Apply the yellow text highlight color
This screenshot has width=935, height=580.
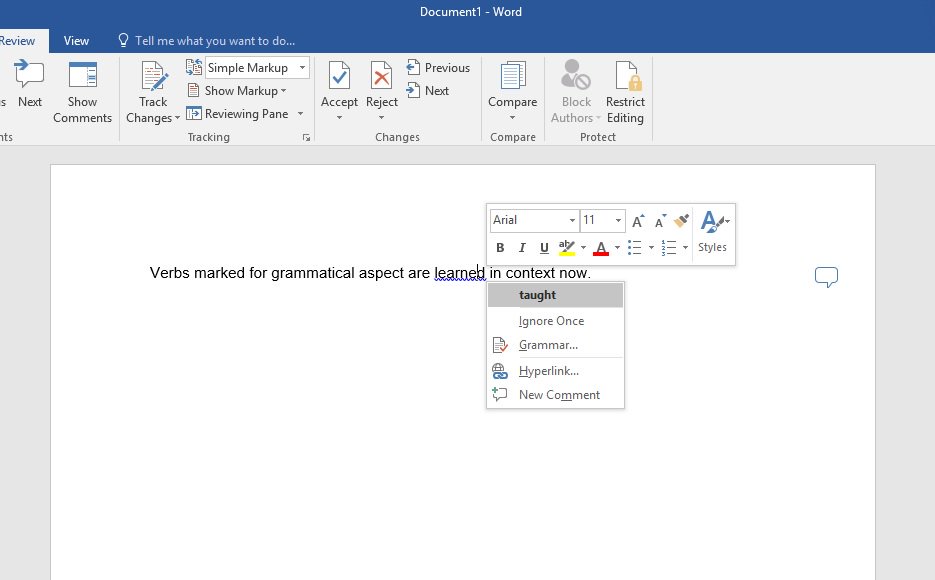tap(566, 247)
